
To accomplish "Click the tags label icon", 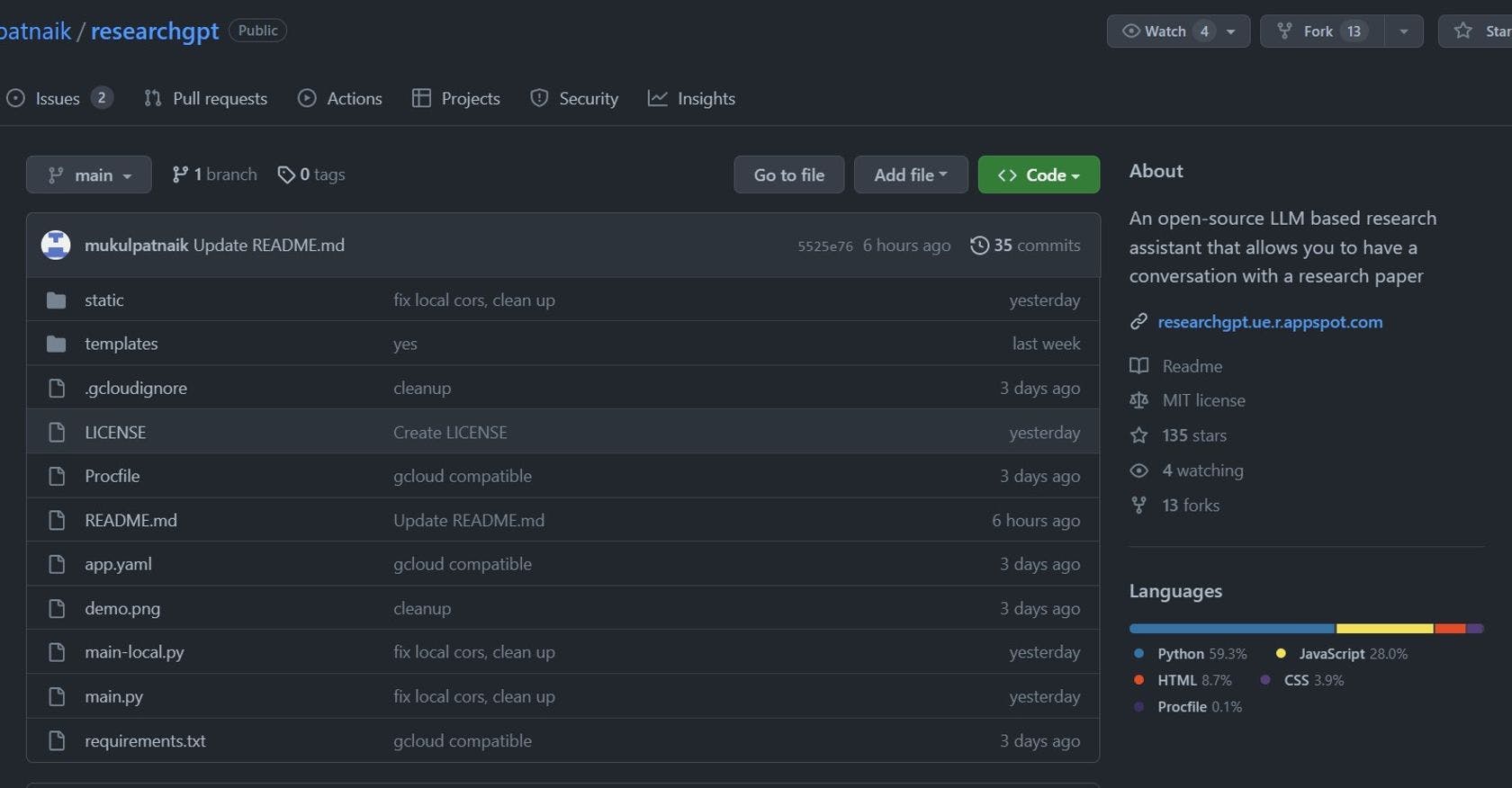I will click(x=286, y=175).
